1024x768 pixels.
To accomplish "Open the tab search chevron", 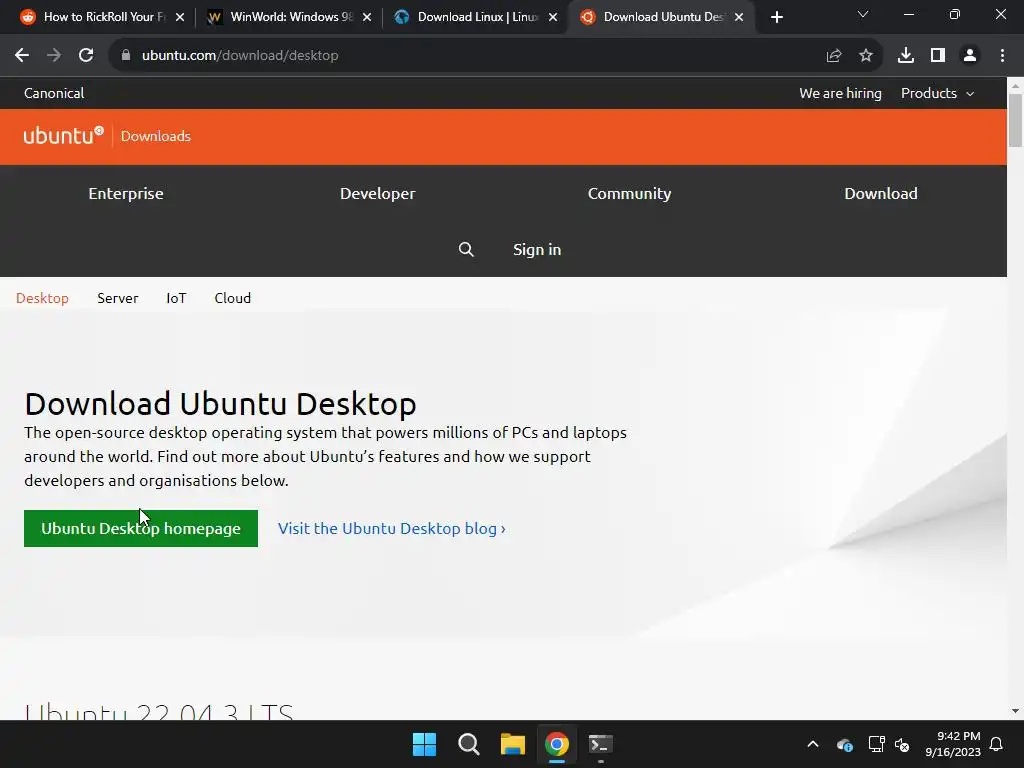I will click(863, 14).
